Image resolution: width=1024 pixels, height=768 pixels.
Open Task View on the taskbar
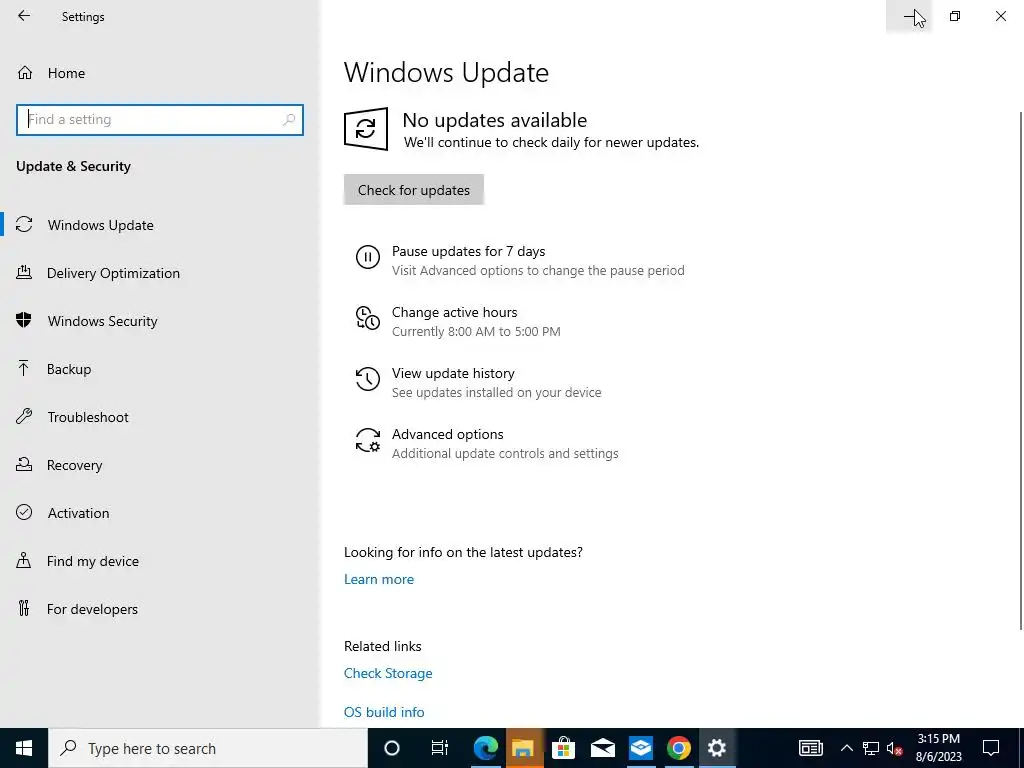tap(440, 748)
